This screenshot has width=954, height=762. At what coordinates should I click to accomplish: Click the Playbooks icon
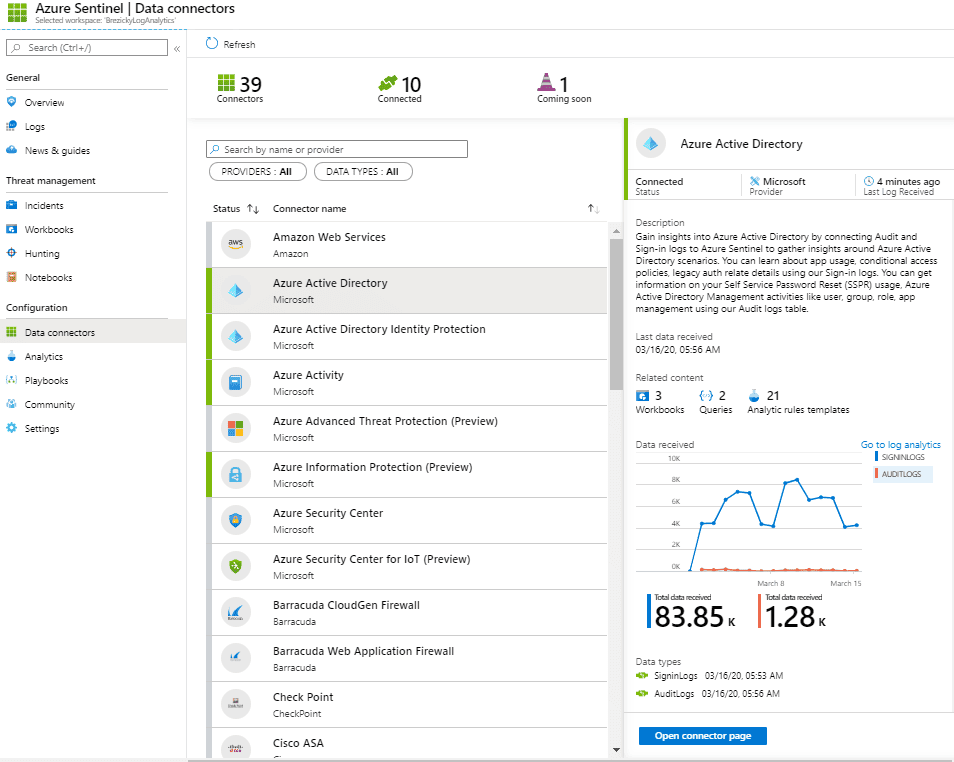[12, 380]
